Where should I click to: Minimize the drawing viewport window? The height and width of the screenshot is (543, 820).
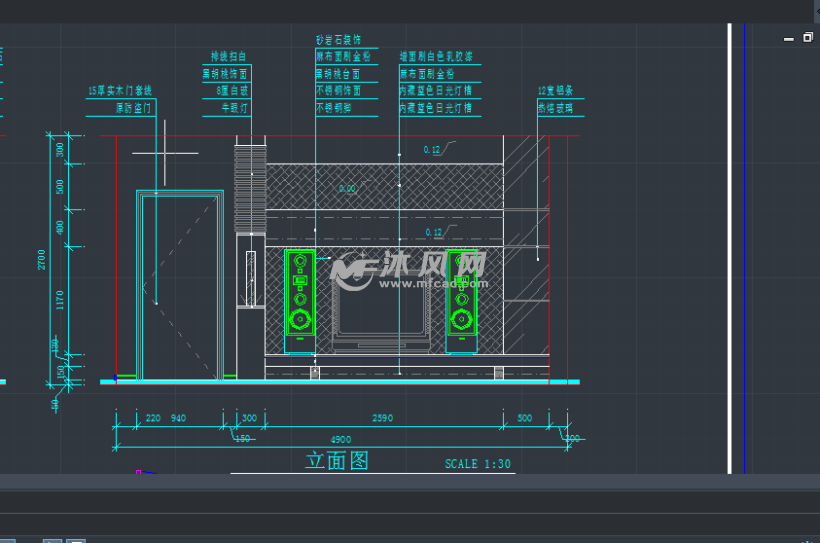[x=789, y=38]
